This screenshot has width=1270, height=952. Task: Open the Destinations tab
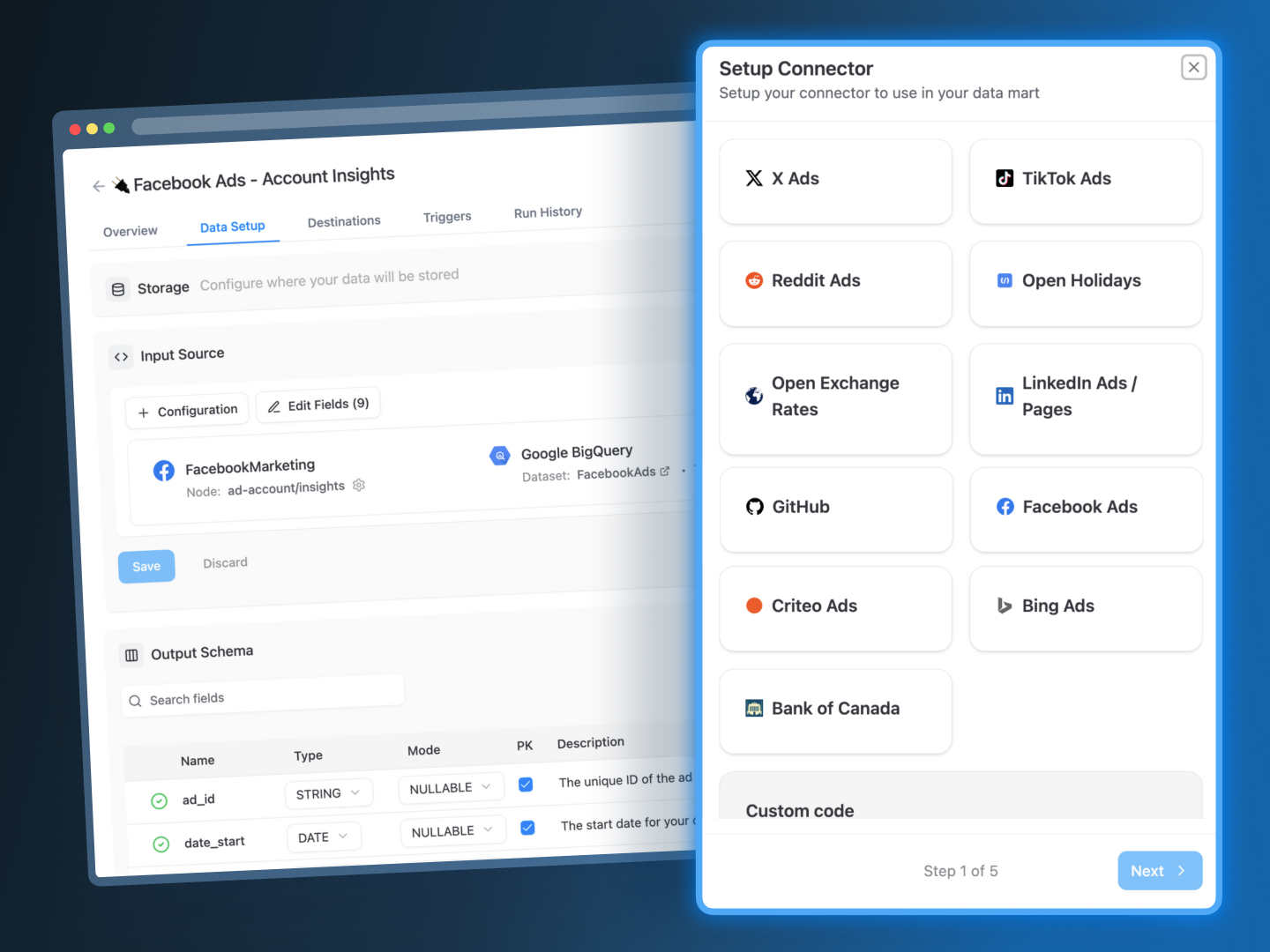pos(344,221)
